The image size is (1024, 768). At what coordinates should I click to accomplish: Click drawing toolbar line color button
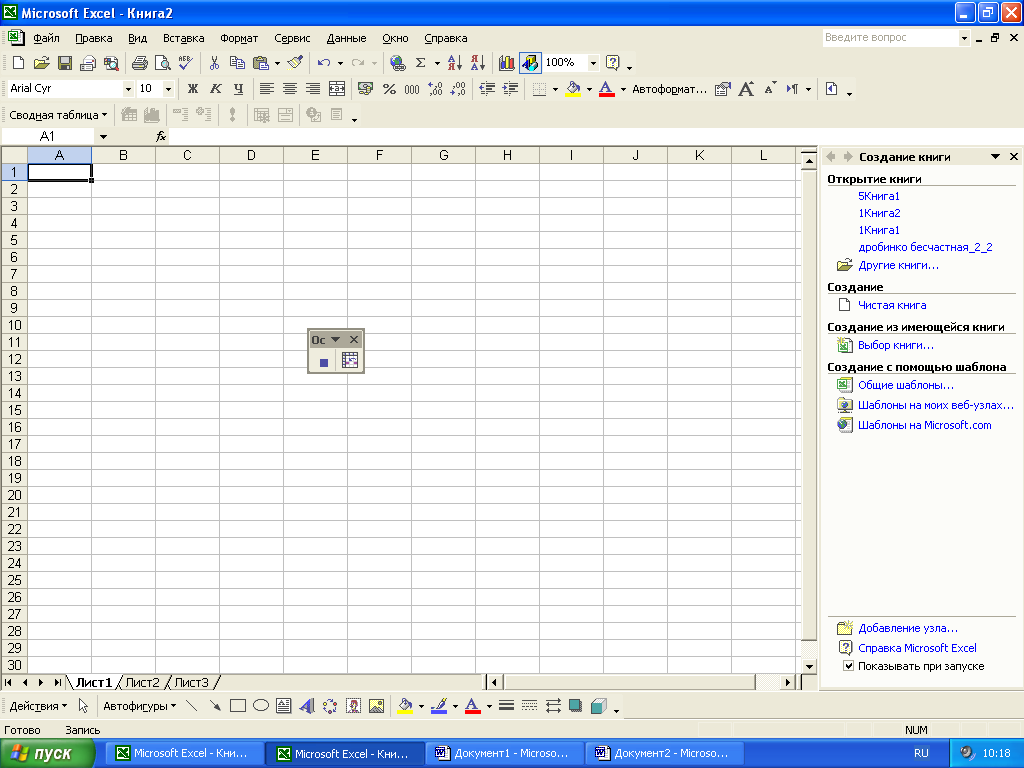439,706
